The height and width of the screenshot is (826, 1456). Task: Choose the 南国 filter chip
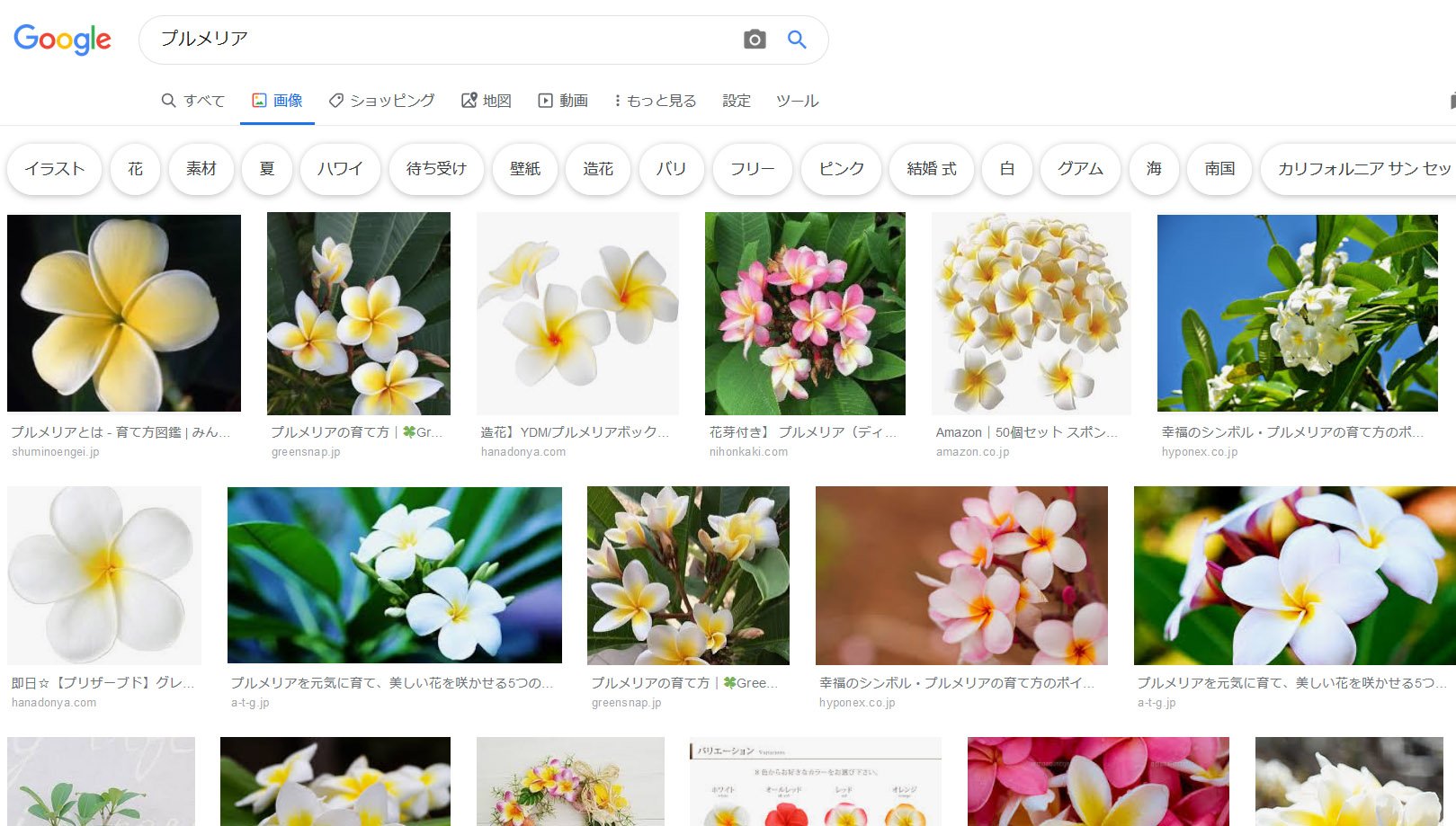coord(1219,169)
